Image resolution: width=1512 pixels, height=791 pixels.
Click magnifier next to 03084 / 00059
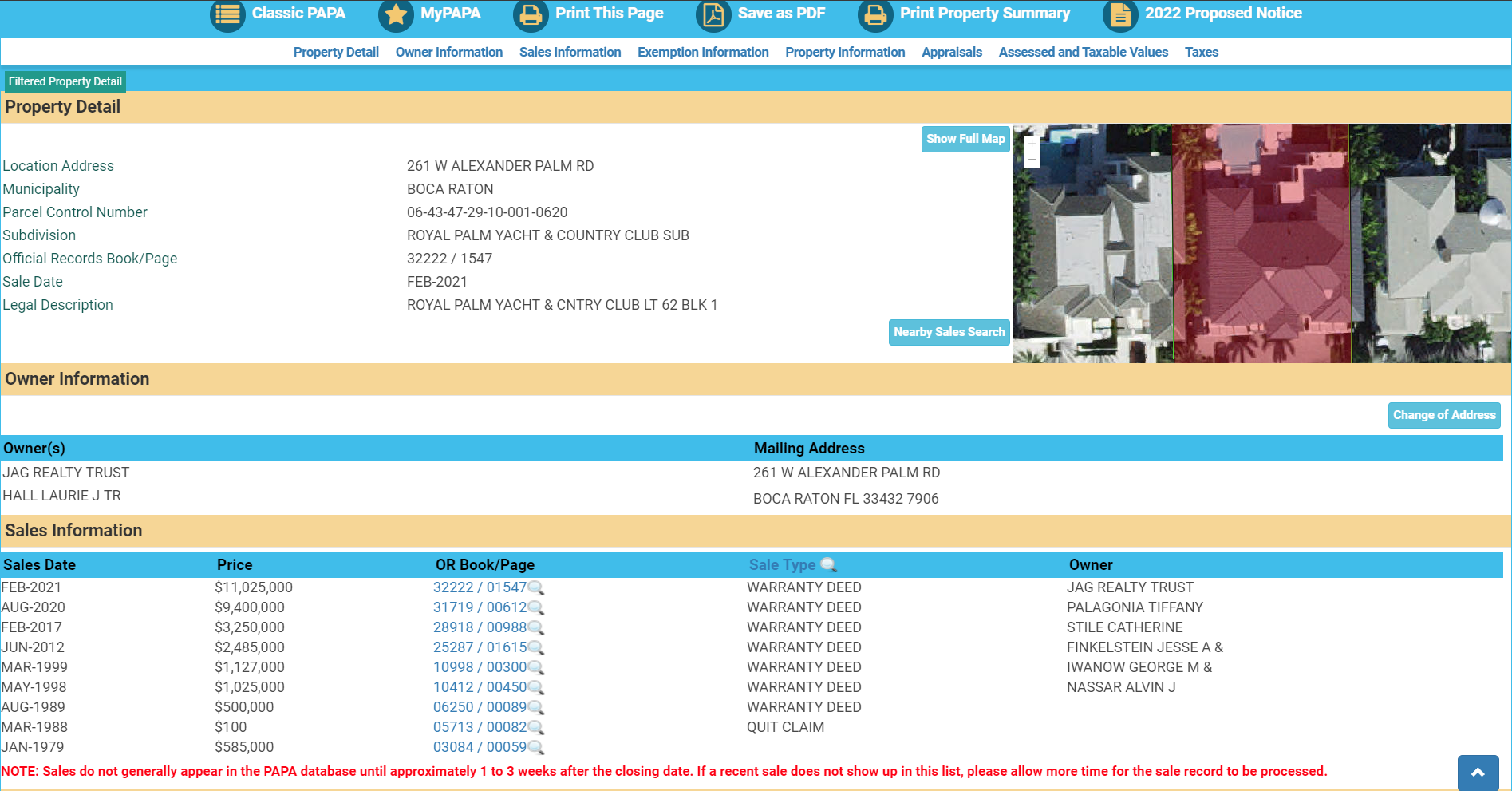coord(536,748)
